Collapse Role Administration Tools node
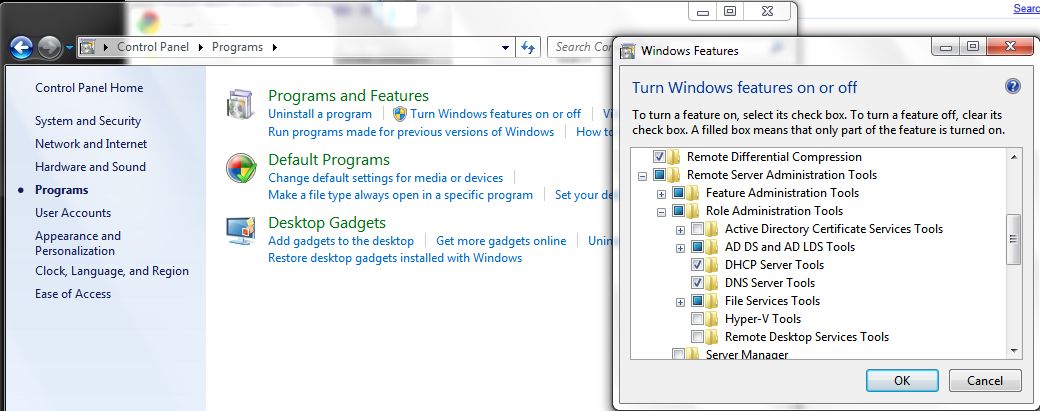The width and height of the screenshot is (1040, 411). point(661,212)
